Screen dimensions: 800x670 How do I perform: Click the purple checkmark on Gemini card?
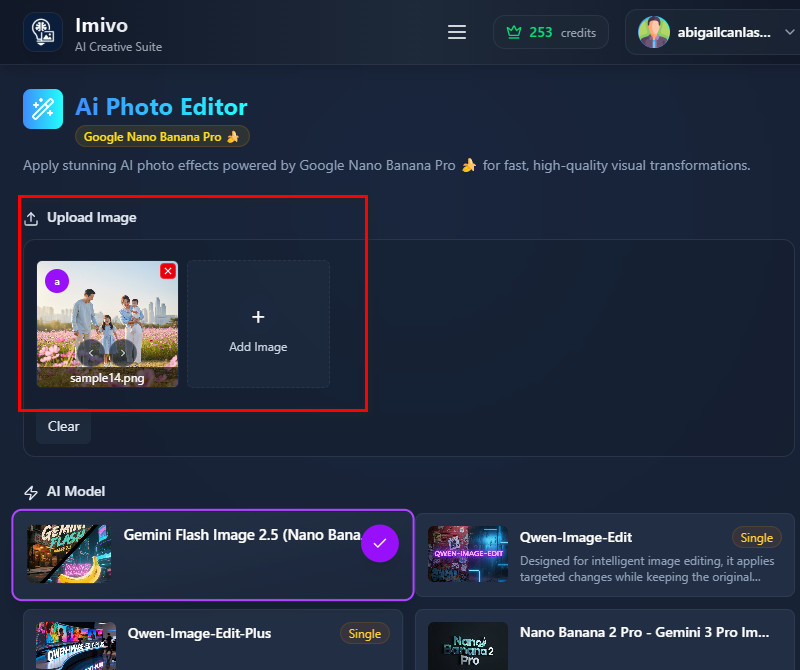pyautogui.click(x=380, y=543)
